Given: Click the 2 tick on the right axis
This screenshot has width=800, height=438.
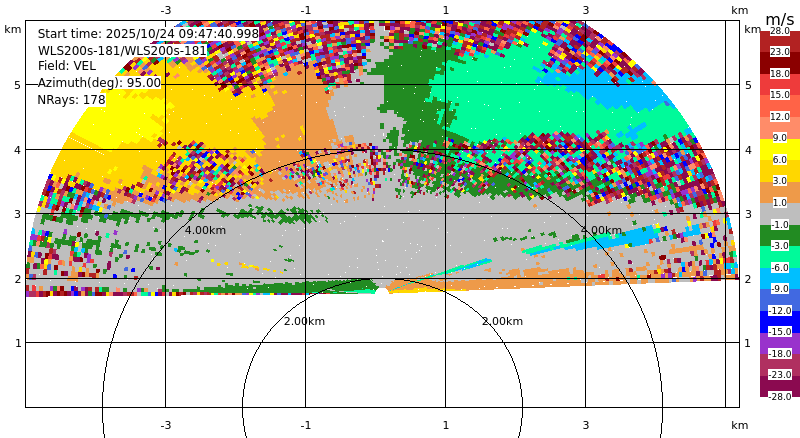Looking at the screenshot, I should (x=748, y=279).
